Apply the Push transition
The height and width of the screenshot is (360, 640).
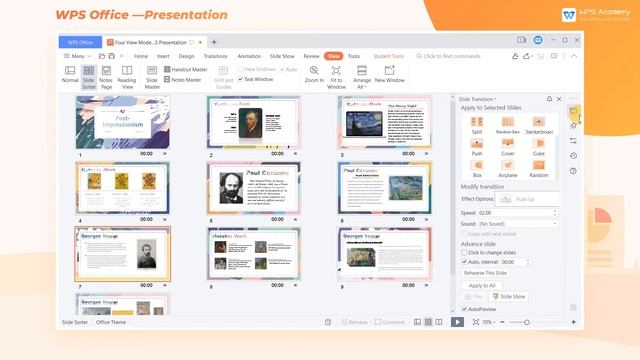[477, 147]
